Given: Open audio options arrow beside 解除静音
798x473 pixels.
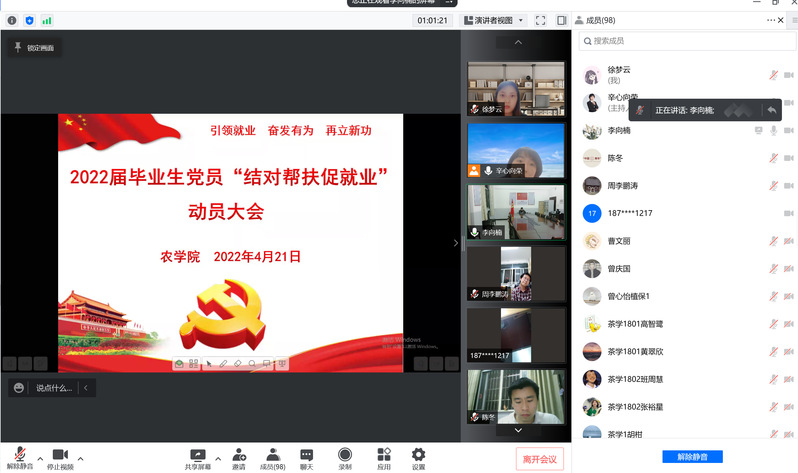Looking at the screenshot, I should (x=40, y=459).
